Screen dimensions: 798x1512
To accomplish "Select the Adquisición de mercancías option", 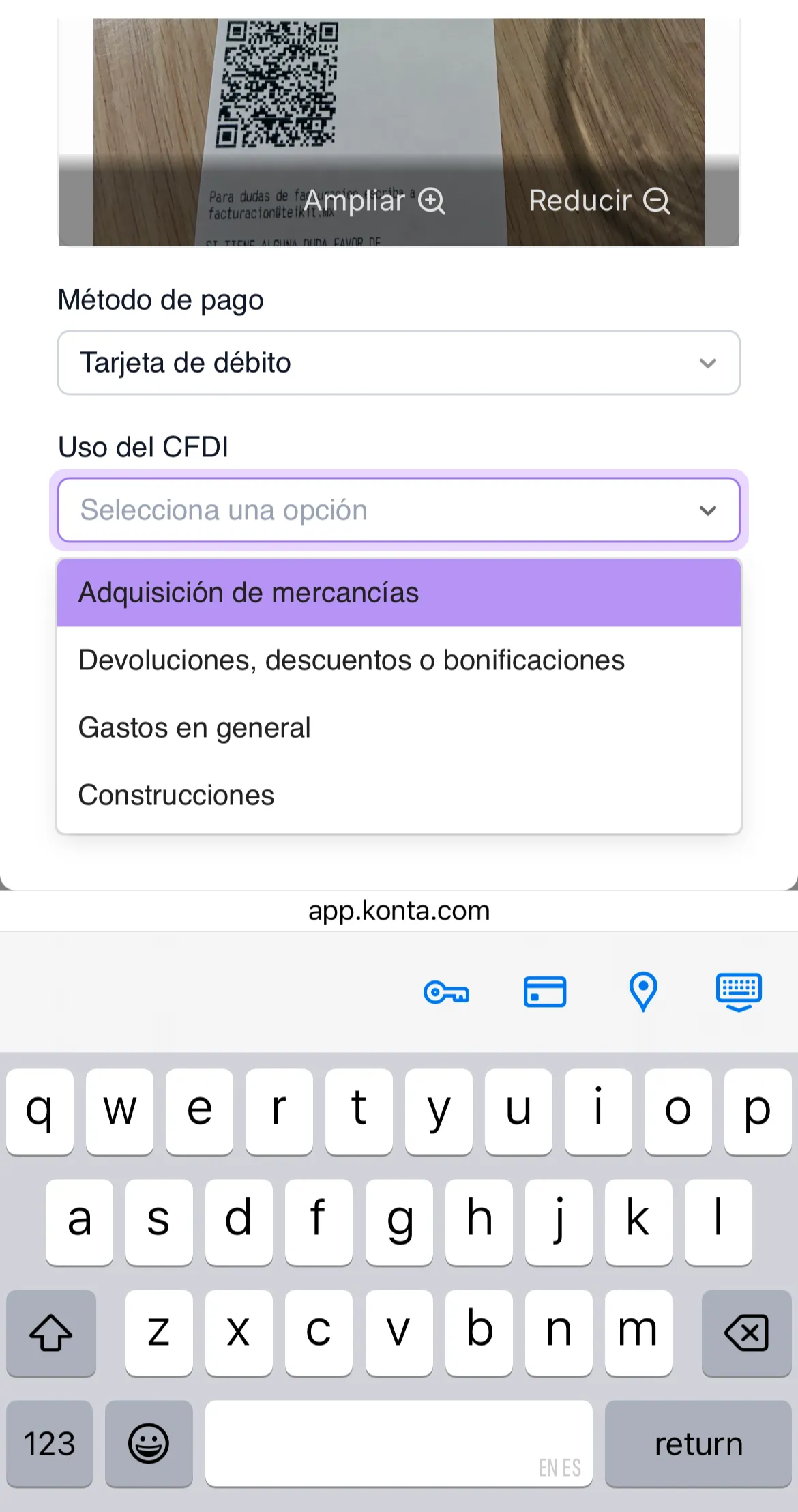I will tap(399, 592).
